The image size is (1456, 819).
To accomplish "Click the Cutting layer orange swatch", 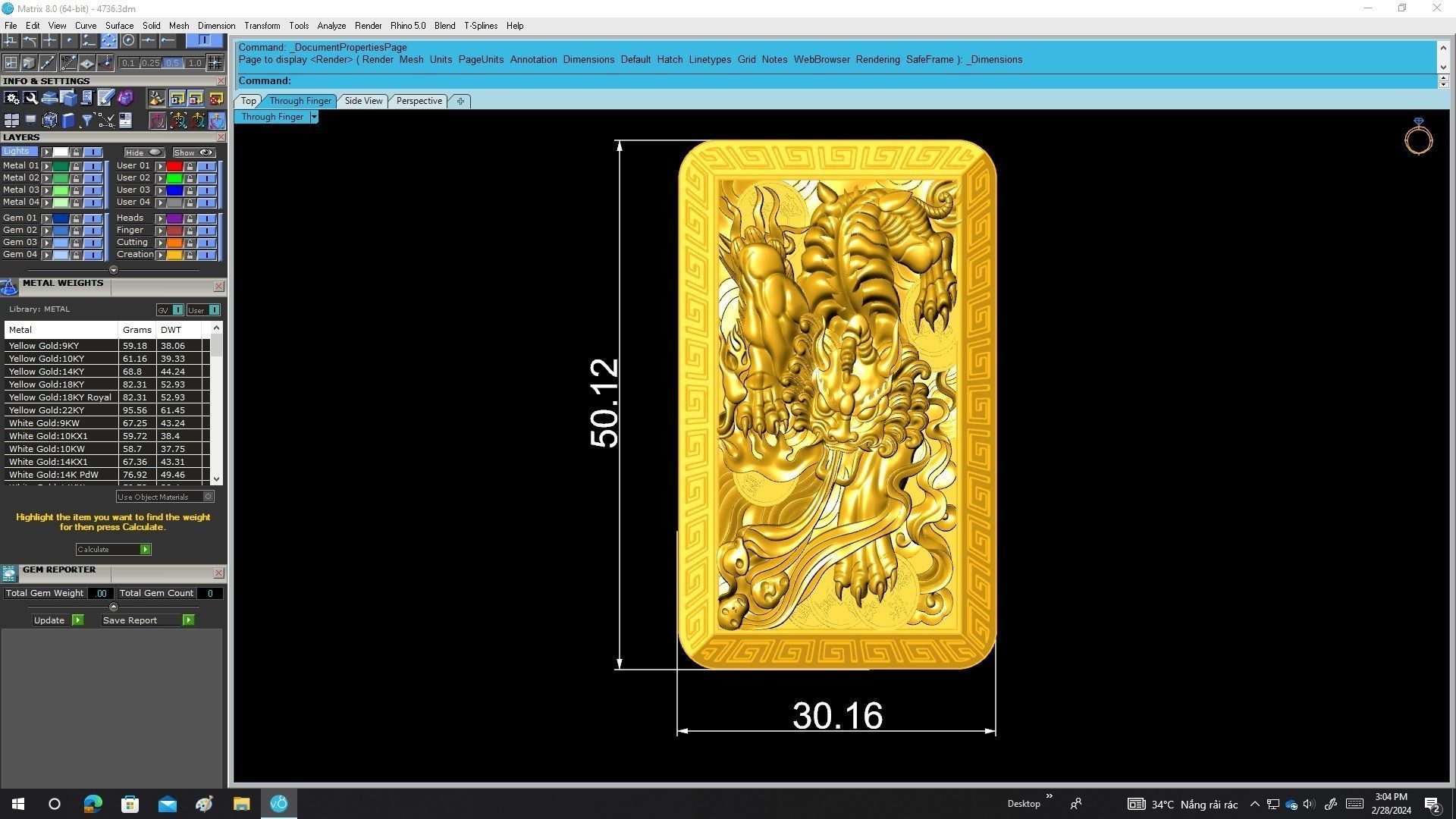I will click(175, 243).
